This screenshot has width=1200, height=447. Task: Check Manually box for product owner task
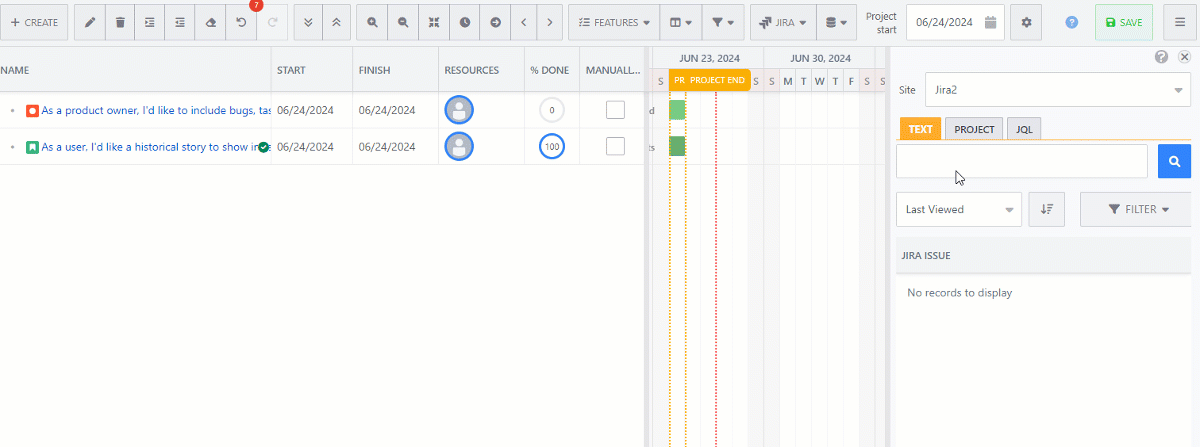coord(615,110)
